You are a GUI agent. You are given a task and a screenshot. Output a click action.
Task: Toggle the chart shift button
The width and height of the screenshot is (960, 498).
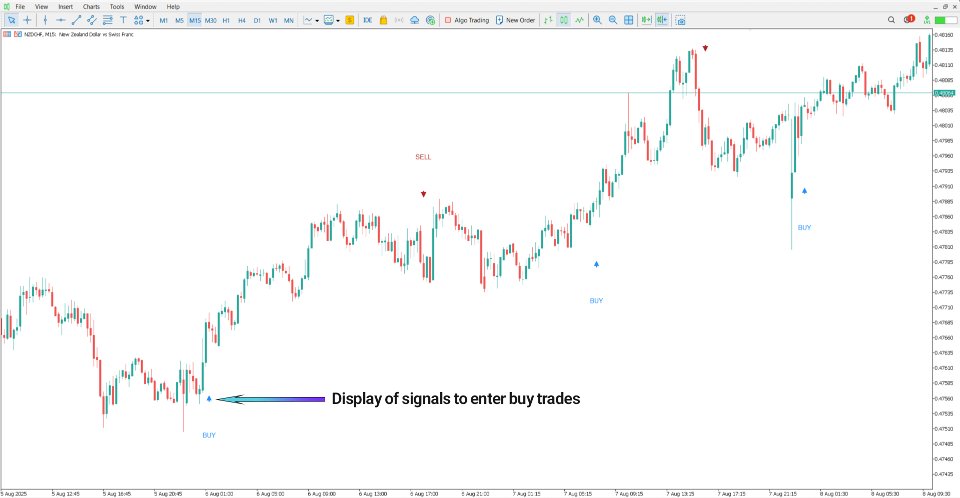click(x=662, y=20)
